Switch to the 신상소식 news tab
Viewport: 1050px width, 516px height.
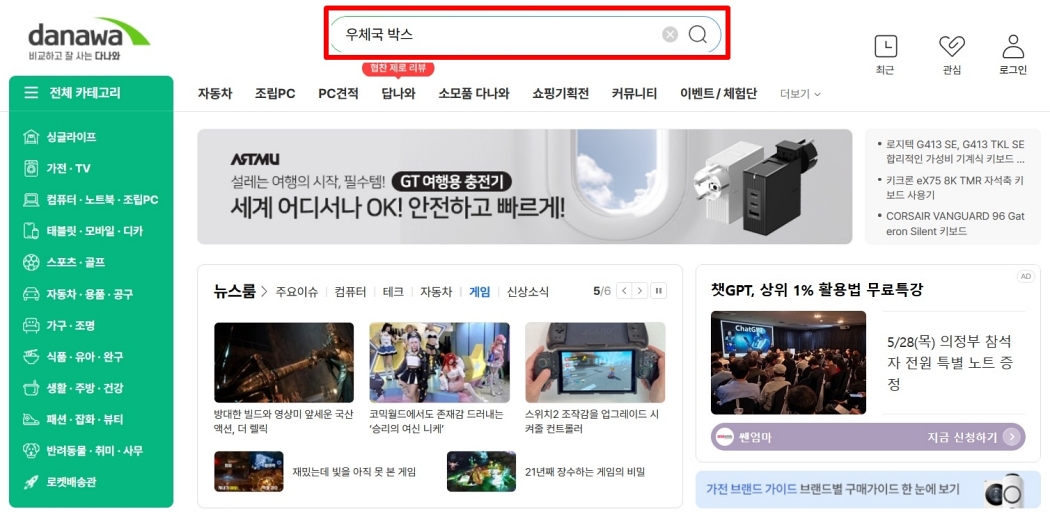point(528,292)
